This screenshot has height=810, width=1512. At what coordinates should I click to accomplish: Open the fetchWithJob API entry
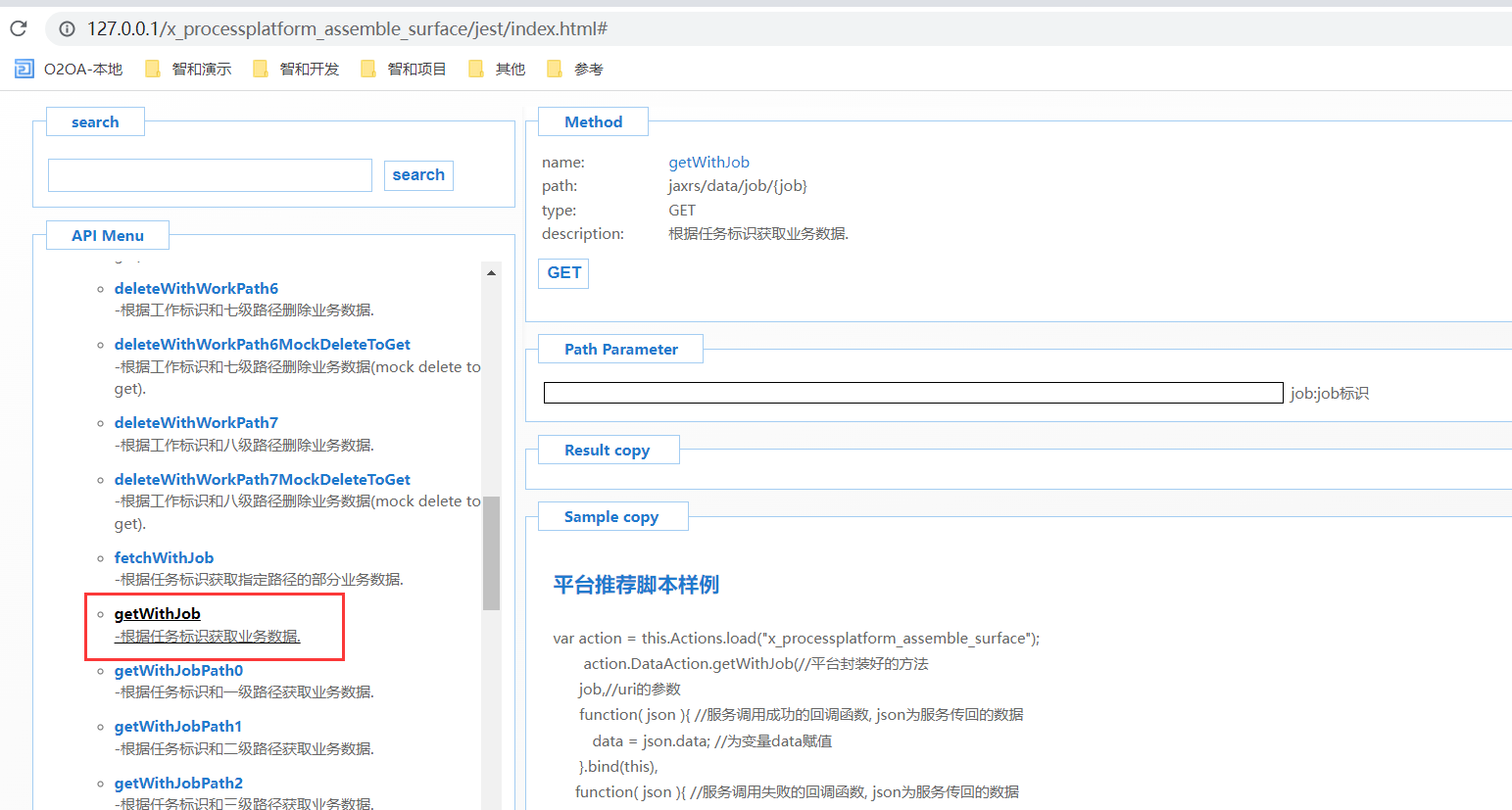[x=164, y=558]
